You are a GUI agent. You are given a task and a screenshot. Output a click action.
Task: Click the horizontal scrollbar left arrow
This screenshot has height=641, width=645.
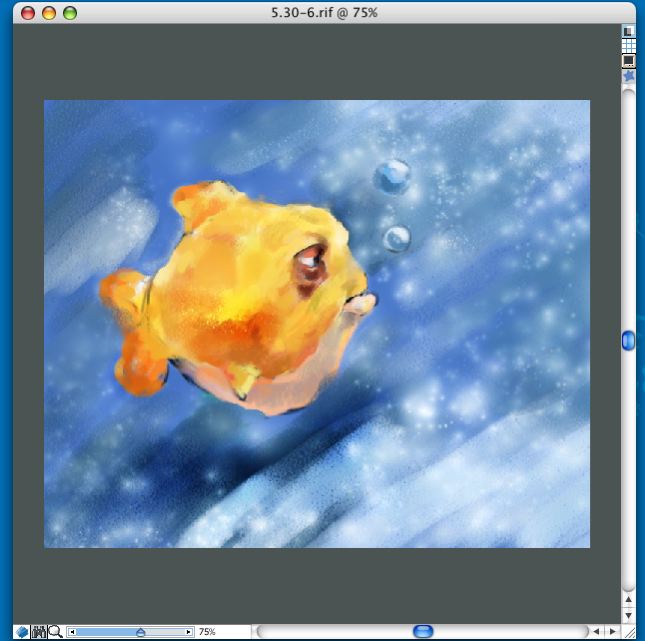tap(596, 631)
